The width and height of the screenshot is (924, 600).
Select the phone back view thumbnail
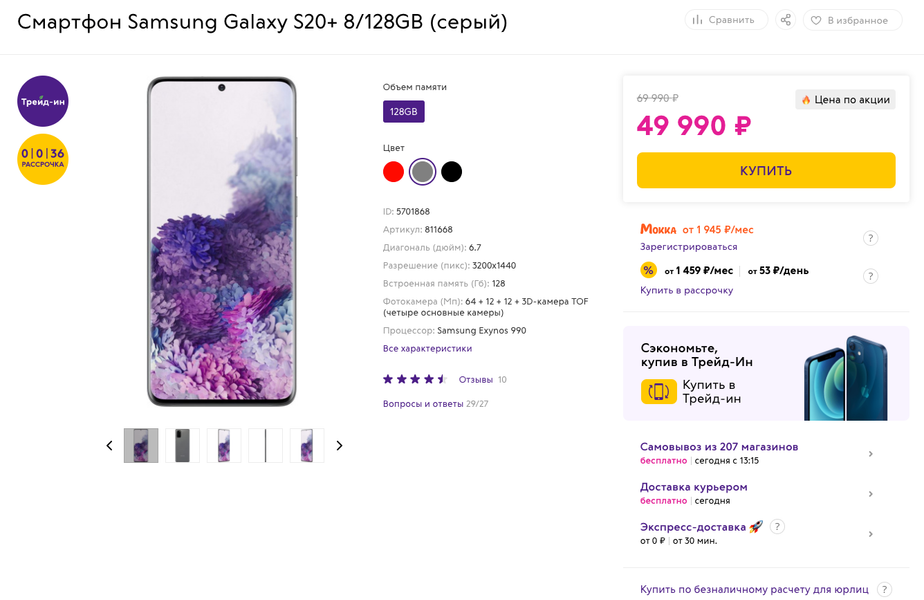point(183,446)
